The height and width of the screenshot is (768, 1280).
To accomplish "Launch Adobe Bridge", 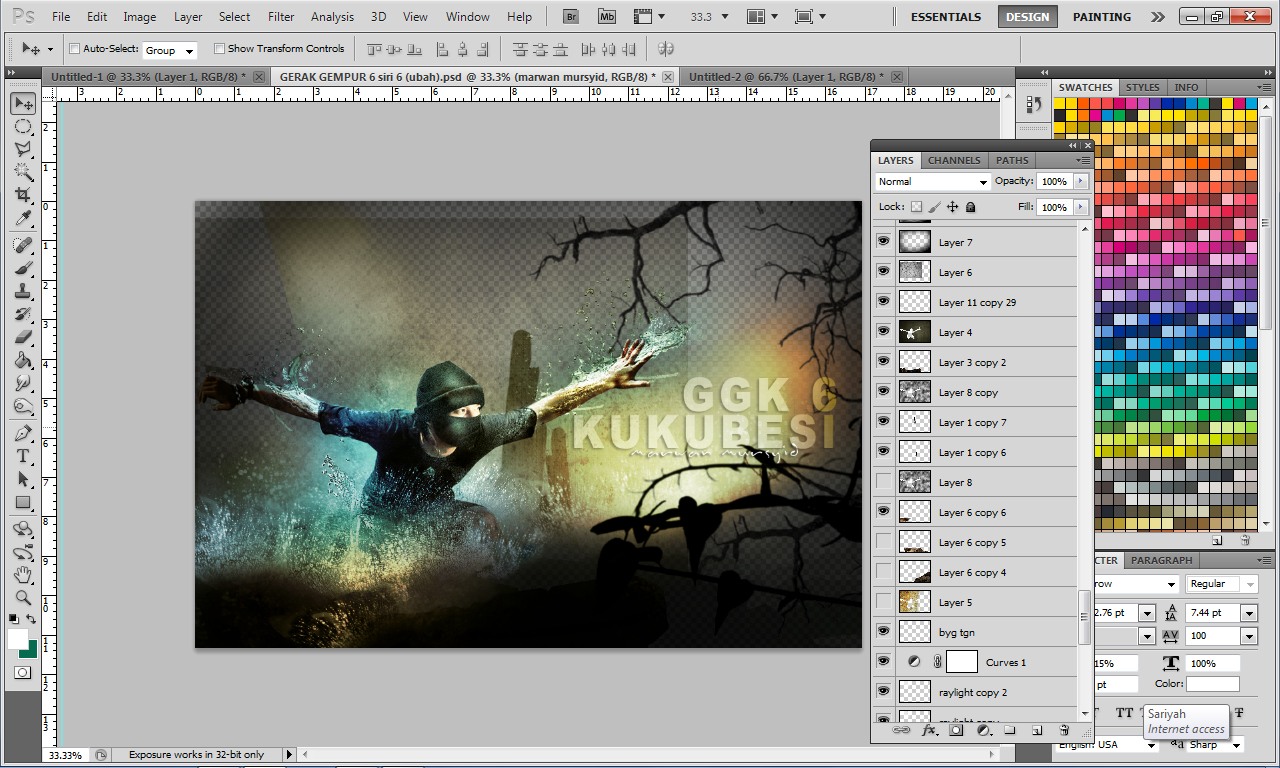I will pos(572,16).
